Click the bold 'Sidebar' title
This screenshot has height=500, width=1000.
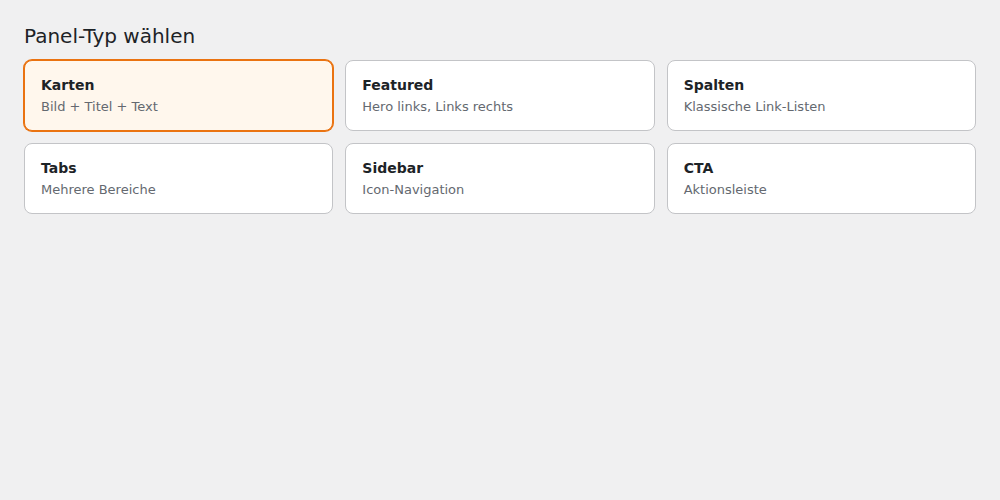(393, 168)
